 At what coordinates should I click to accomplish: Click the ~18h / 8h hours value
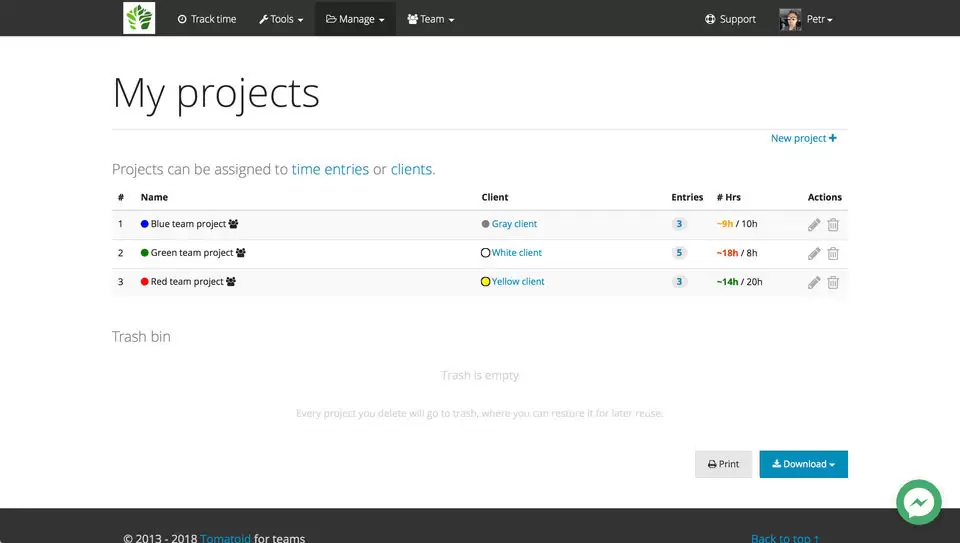tap(737, 253)
